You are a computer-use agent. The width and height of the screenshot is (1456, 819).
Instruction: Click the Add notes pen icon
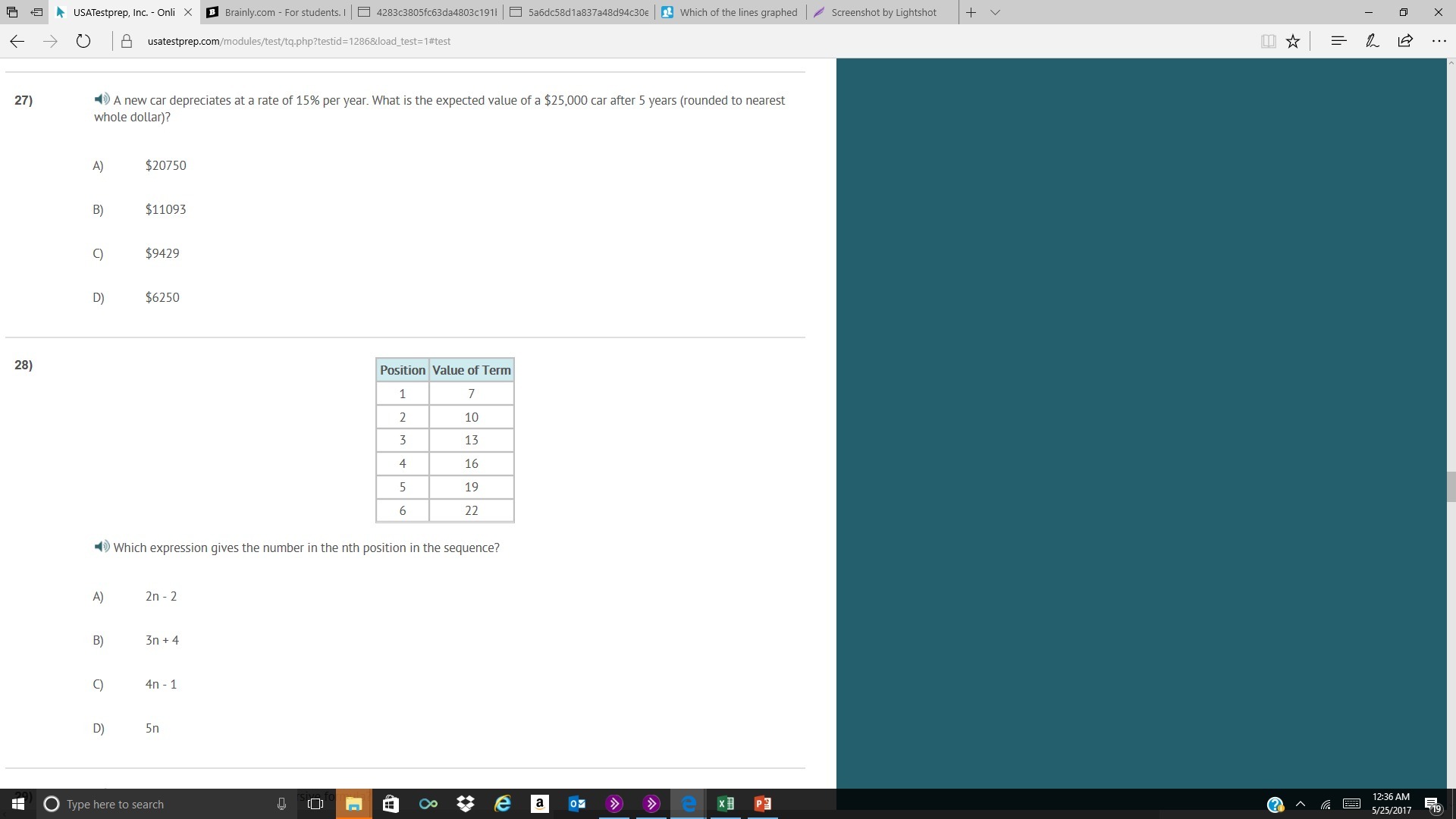tap(1372, 41)
